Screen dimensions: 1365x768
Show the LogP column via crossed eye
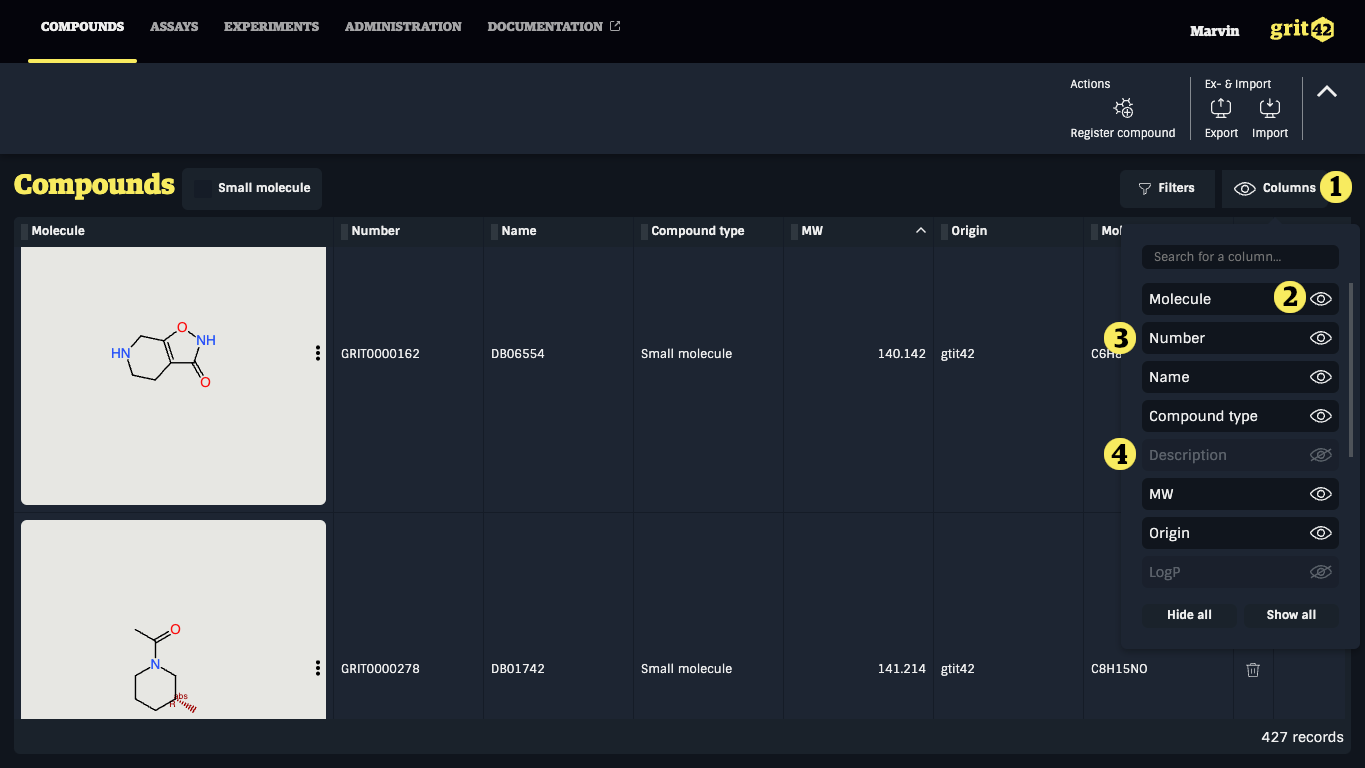tap(1321, 572)
